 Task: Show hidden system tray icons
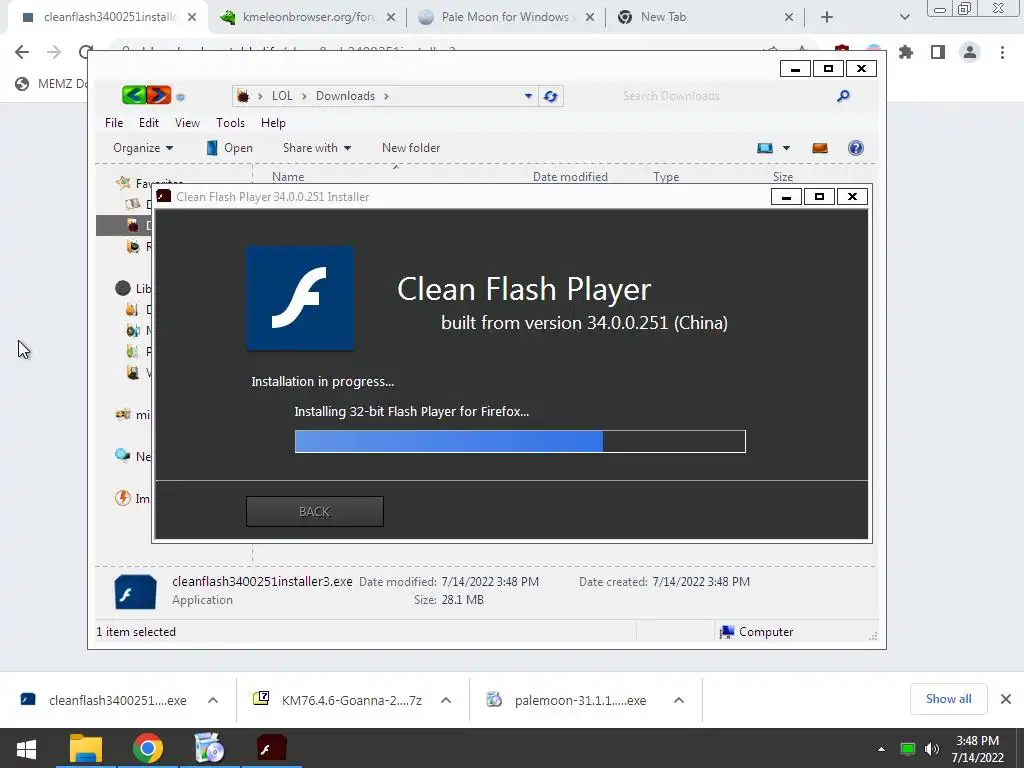881,749
